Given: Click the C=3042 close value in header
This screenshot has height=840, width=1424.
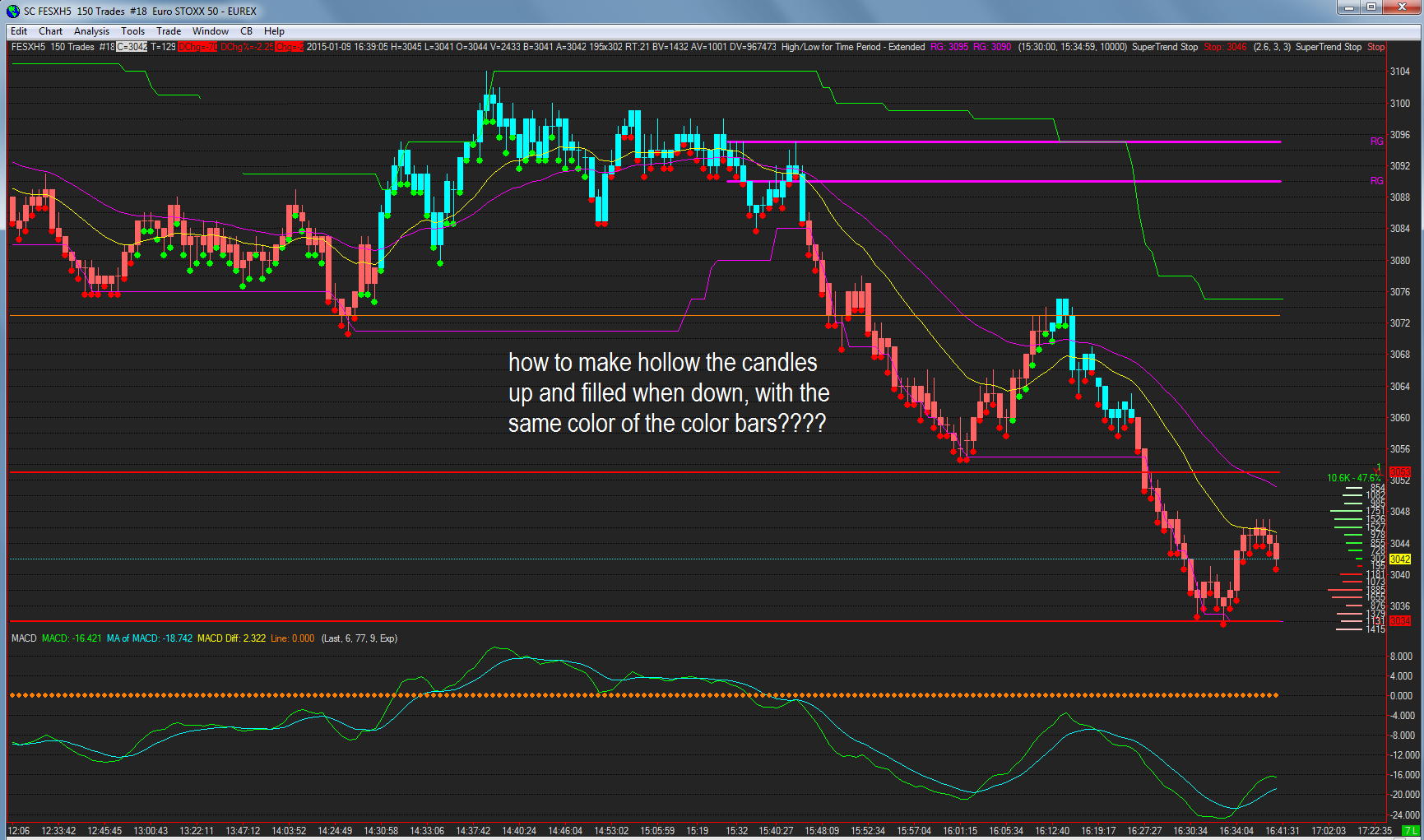Looking at the screenshot, I should point(132,47).
